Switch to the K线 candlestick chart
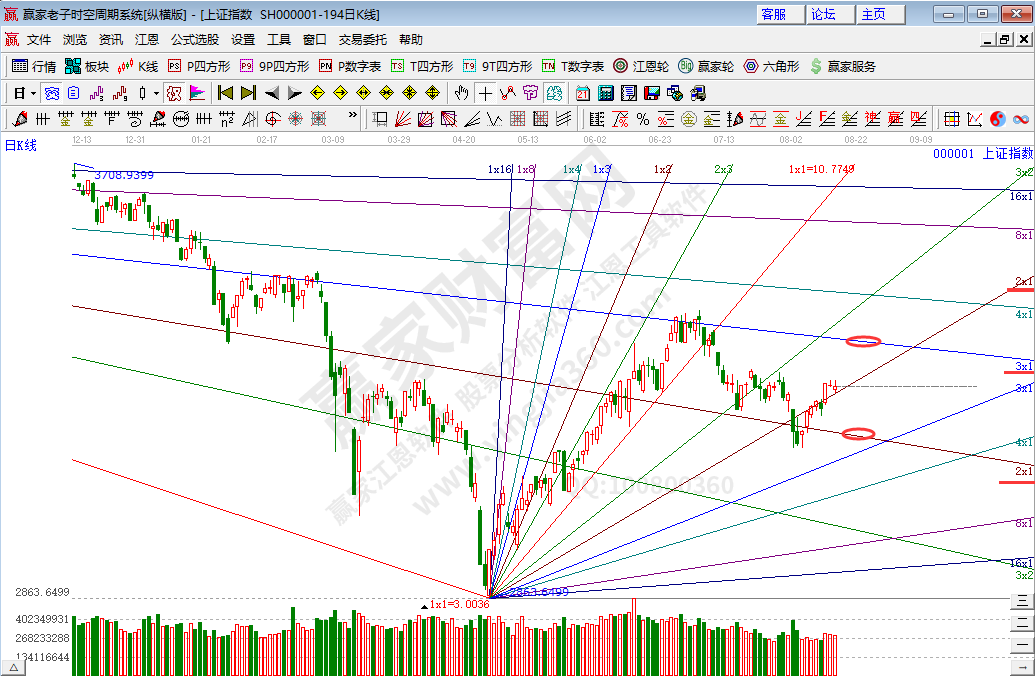The width and height of the screenshot is (1035, 676). [138, 66]
